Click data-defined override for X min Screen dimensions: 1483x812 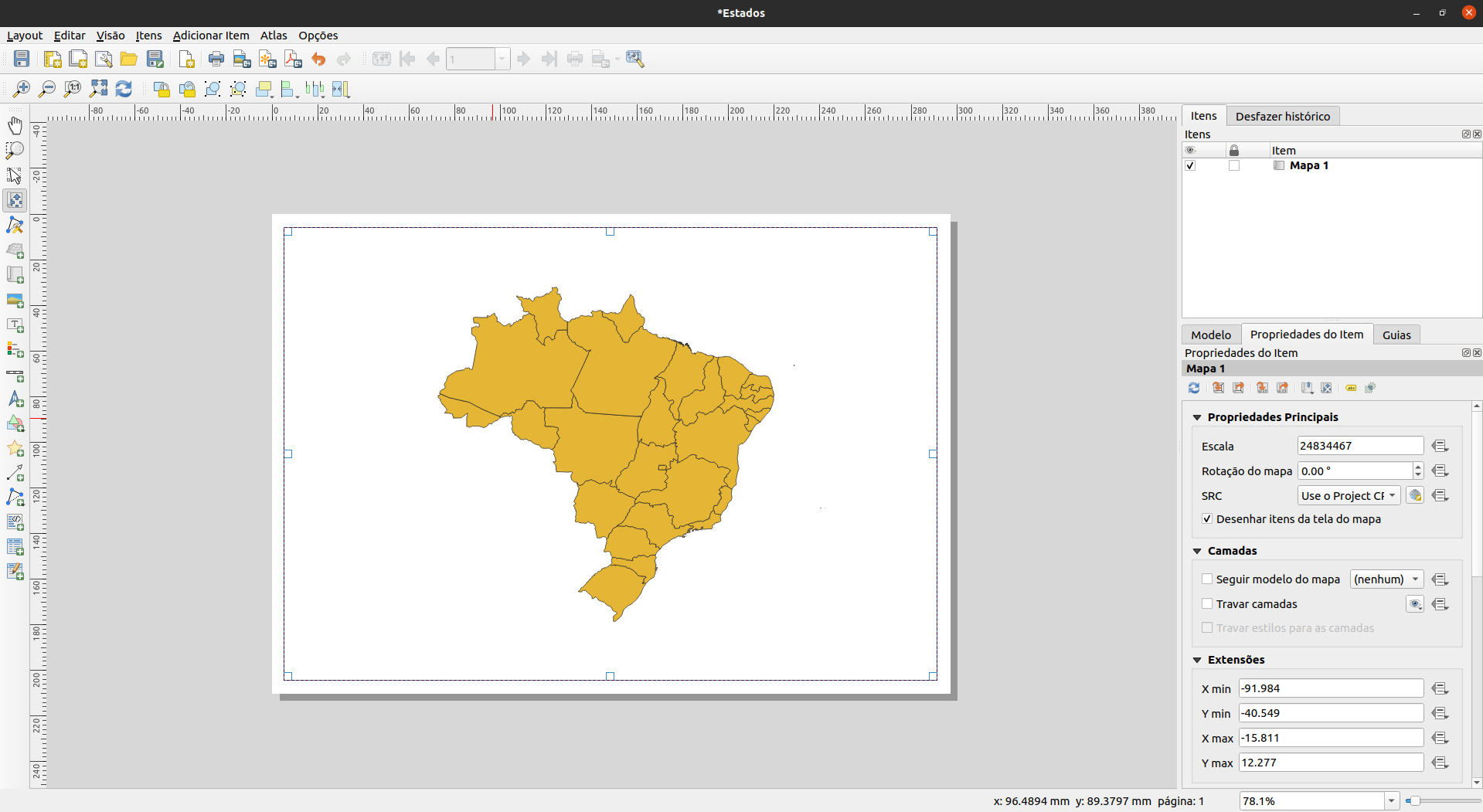1440,688
